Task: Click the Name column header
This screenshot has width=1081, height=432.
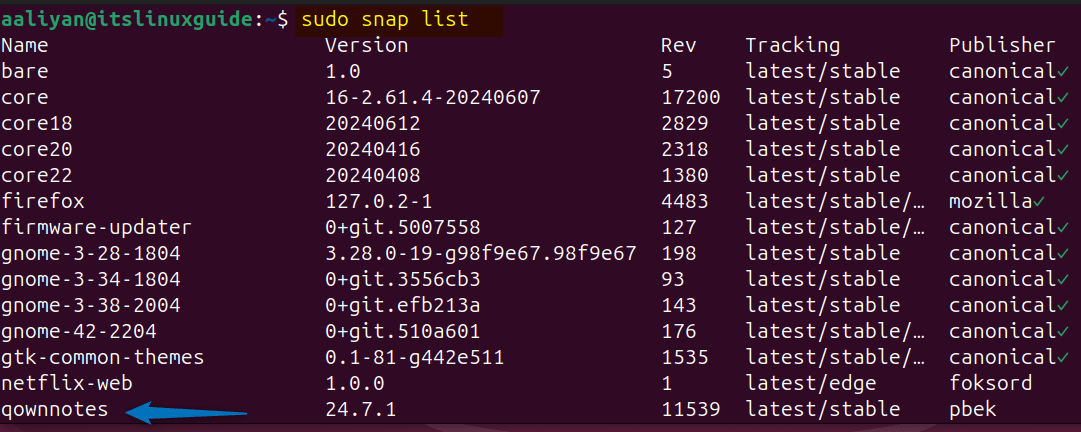Action: click(25, 46)
